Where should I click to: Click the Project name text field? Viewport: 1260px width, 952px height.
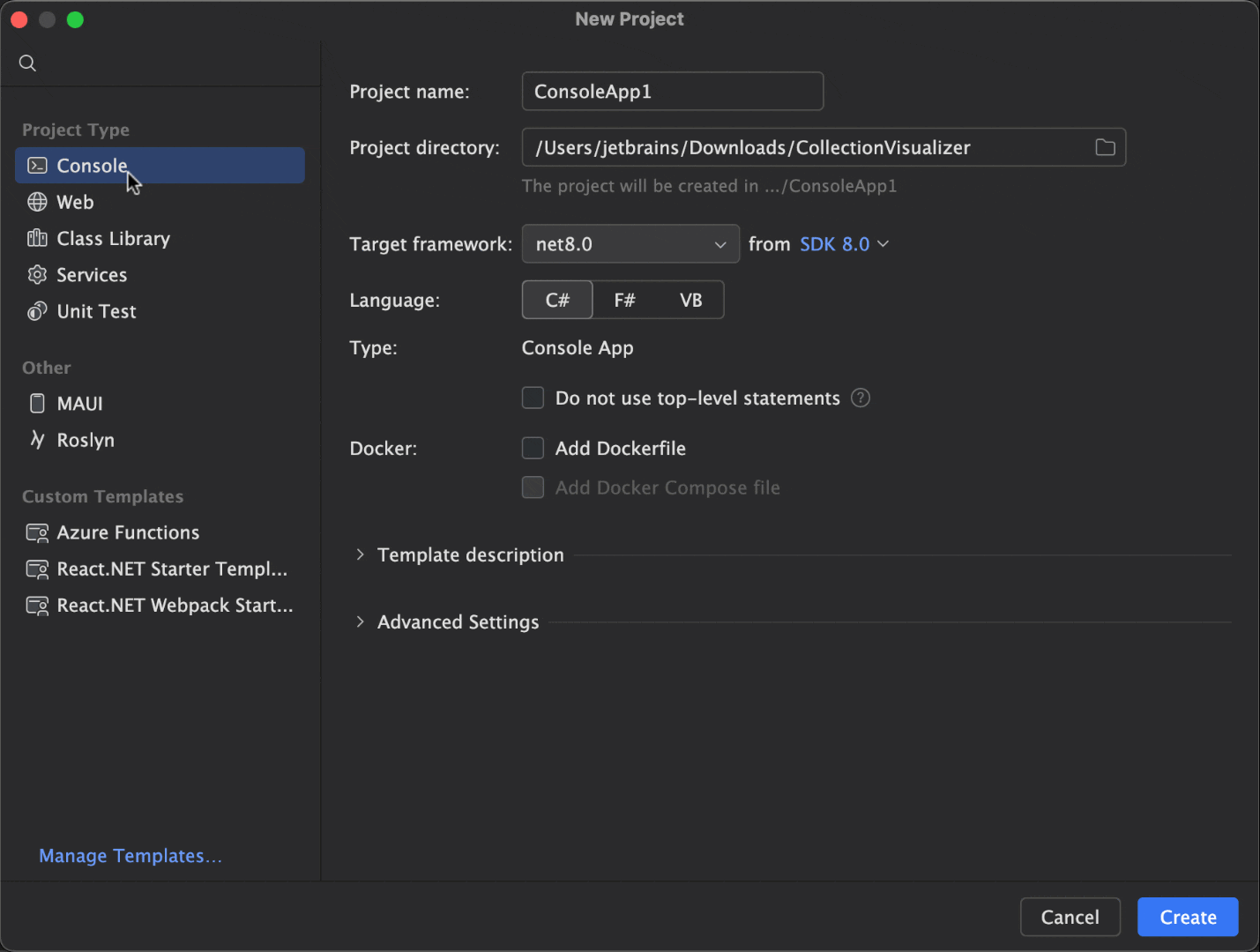tap(672, 92)
